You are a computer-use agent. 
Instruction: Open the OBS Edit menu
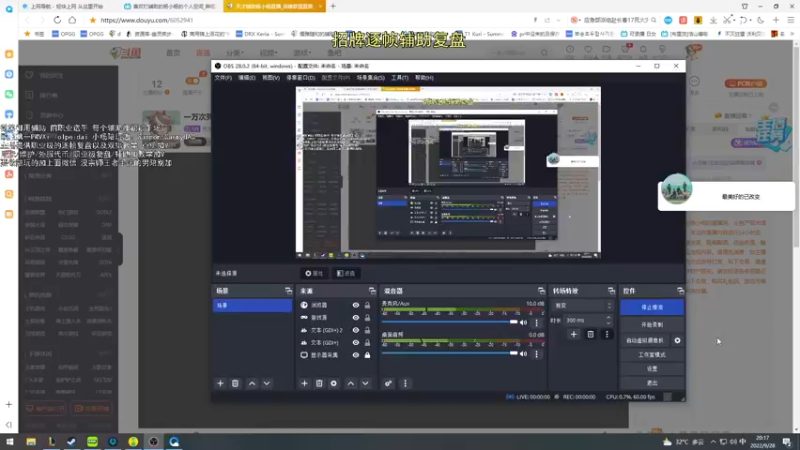click(x=246, y=78)
